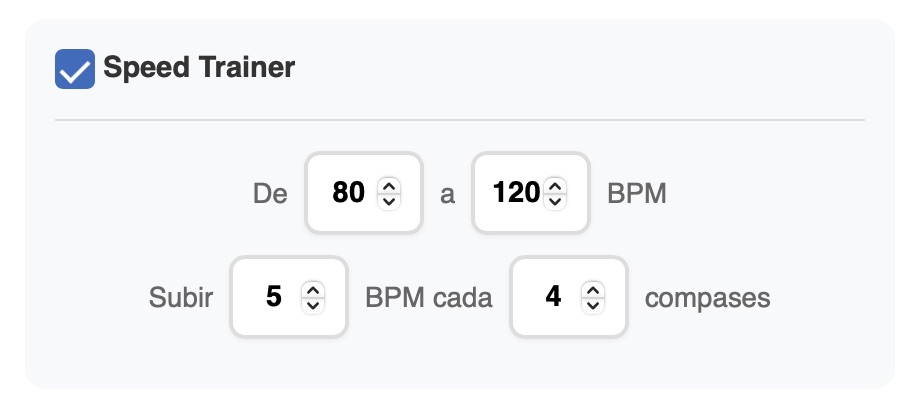Uncheck the Speed Trainer checkbox

point(75,69)
